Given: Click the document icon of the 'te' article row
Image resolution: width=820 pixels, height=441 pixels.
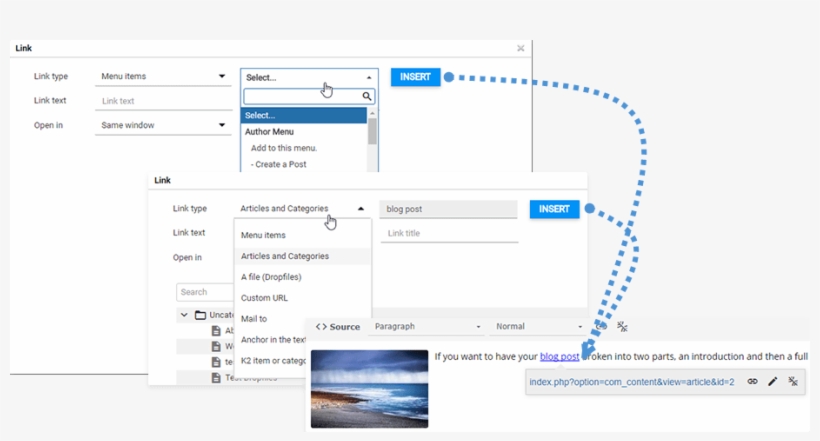Looking at the screenshot, I should [x=216, y=362].
